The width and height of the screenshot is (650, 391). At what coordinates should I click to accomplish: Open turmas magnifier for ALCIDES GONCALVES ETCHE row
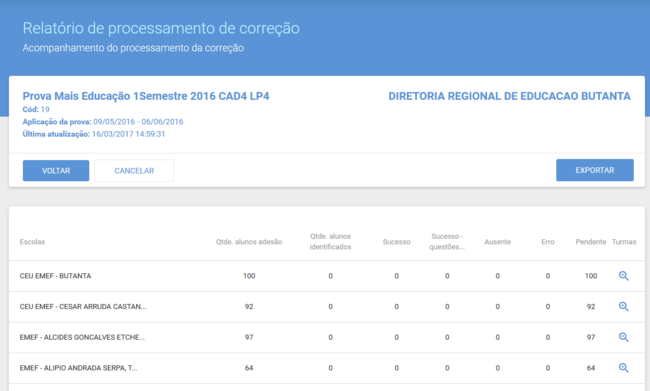pos(623,337)
